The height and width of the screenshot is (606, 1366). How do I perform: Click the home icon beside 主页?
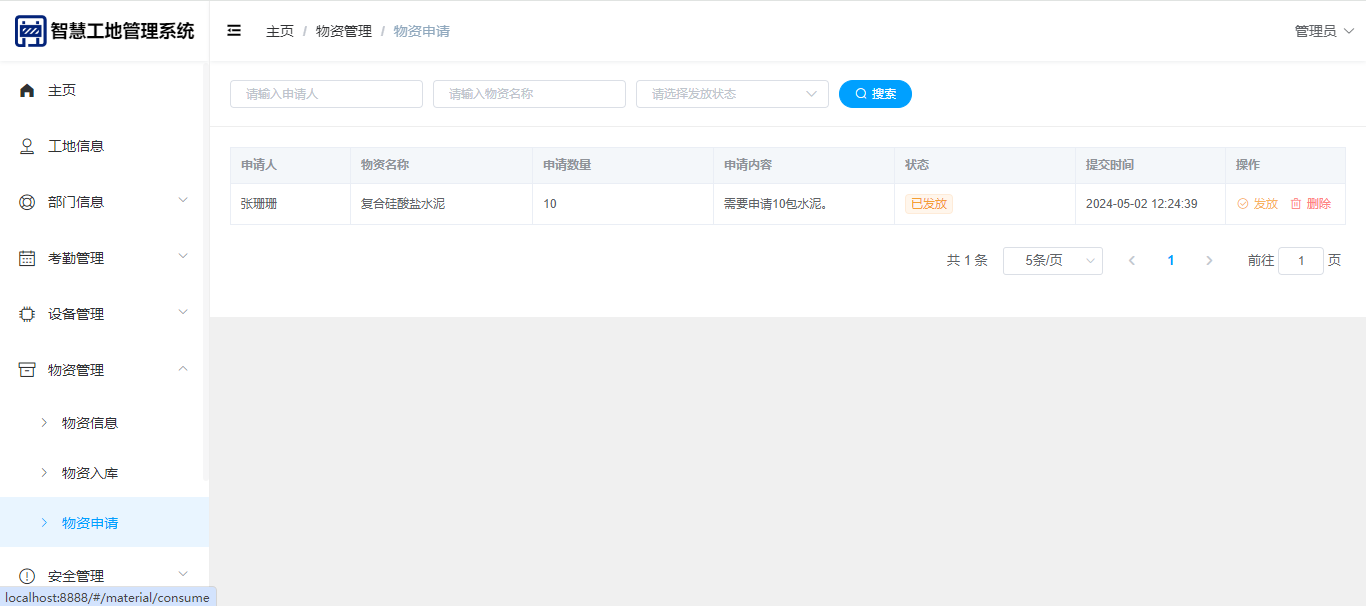click(27, 90)
